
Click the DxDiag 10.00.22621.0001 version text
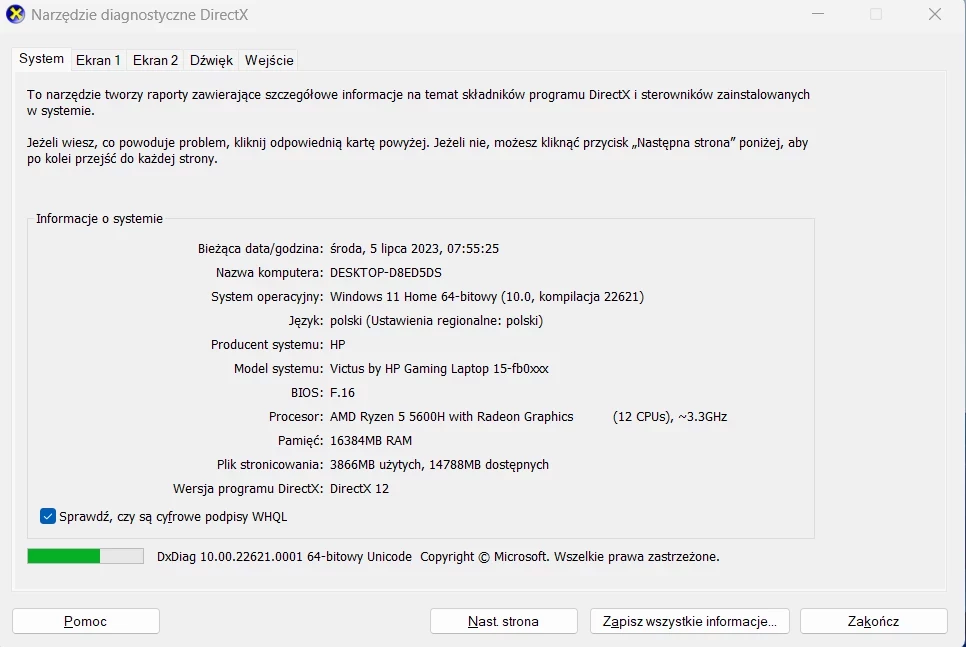point(284,556)
